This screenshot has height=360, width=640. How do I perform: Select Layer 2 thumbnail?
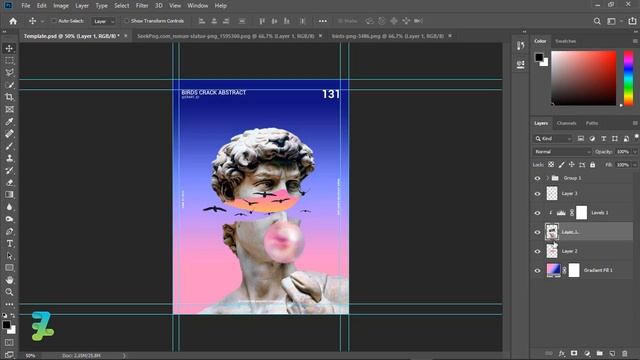(x=552, y=251)
